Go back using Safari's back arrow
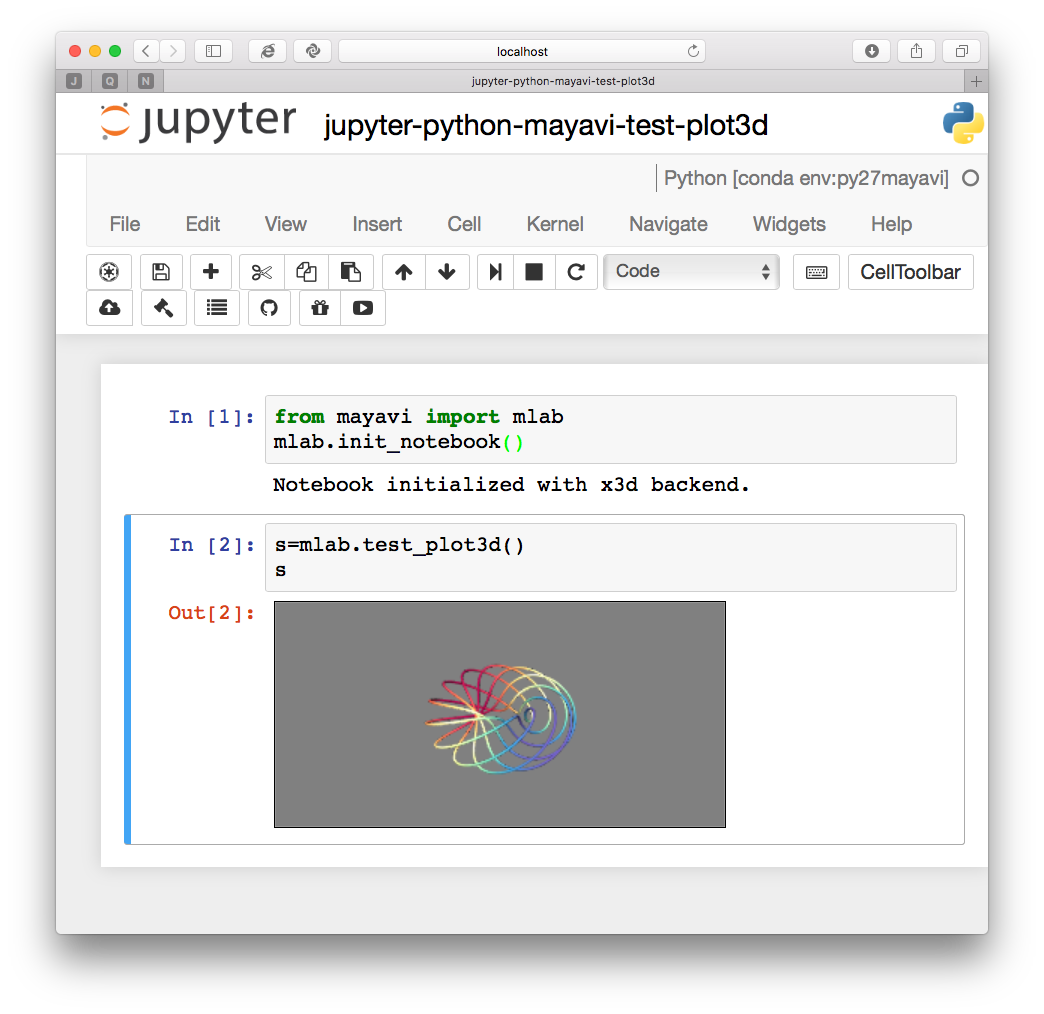1044x1014 pixels. pyautogui.click(x=146, y=51)
